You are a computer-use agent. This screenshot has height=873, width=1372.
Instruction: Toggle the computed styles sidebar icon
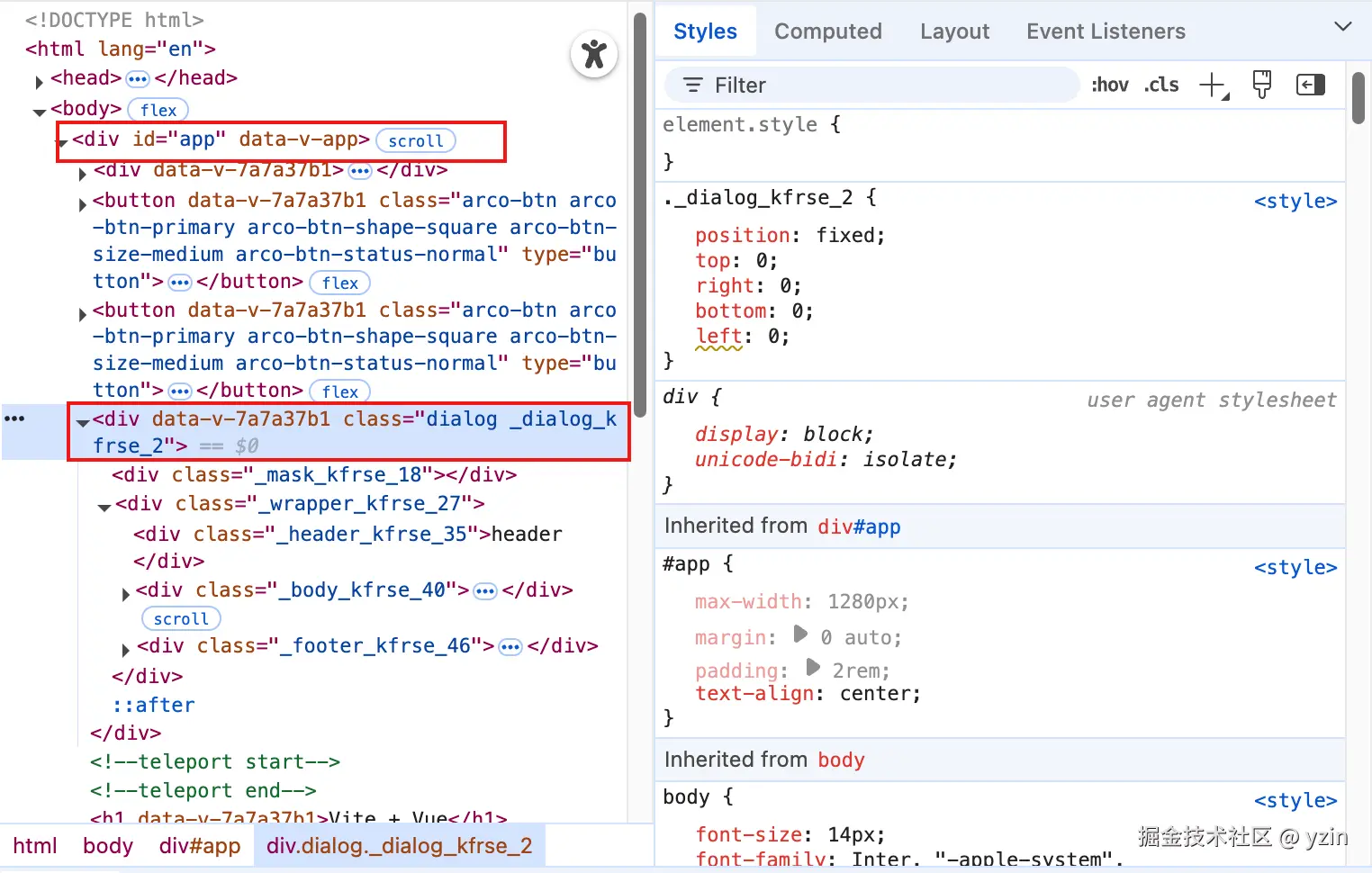1310,85
